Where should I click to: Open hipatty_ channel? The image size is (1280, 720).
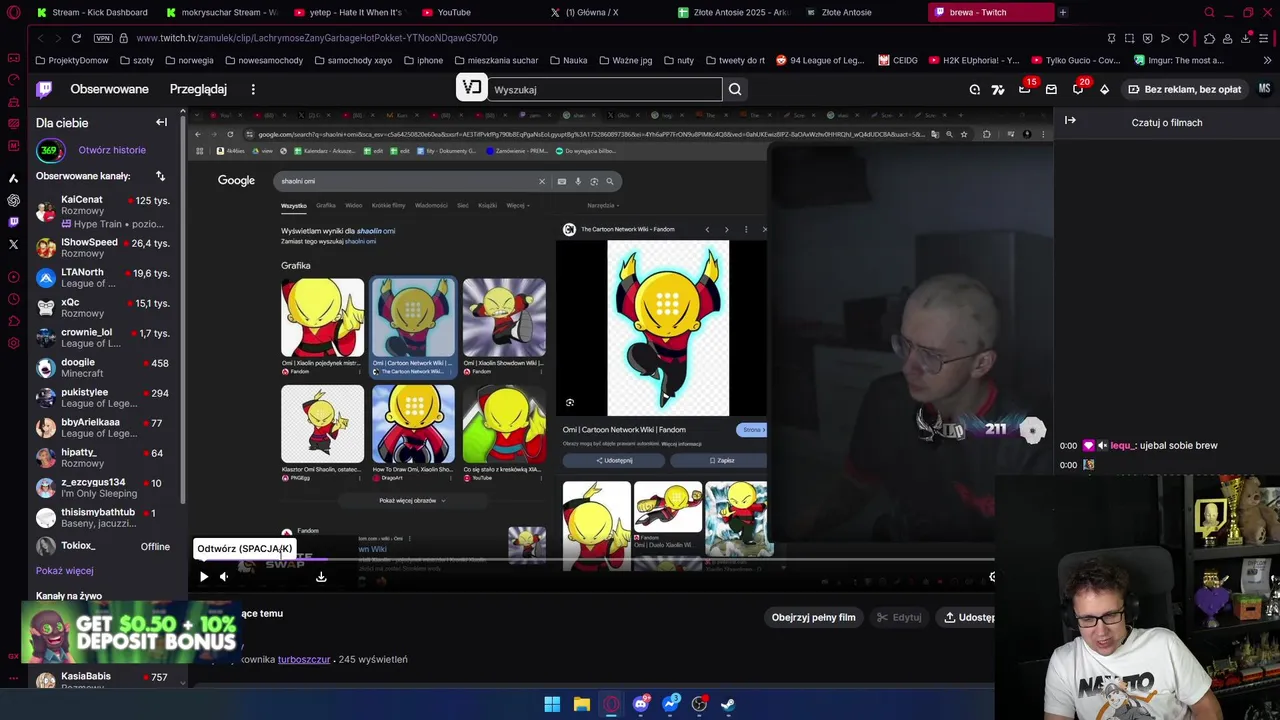[103, 458]
